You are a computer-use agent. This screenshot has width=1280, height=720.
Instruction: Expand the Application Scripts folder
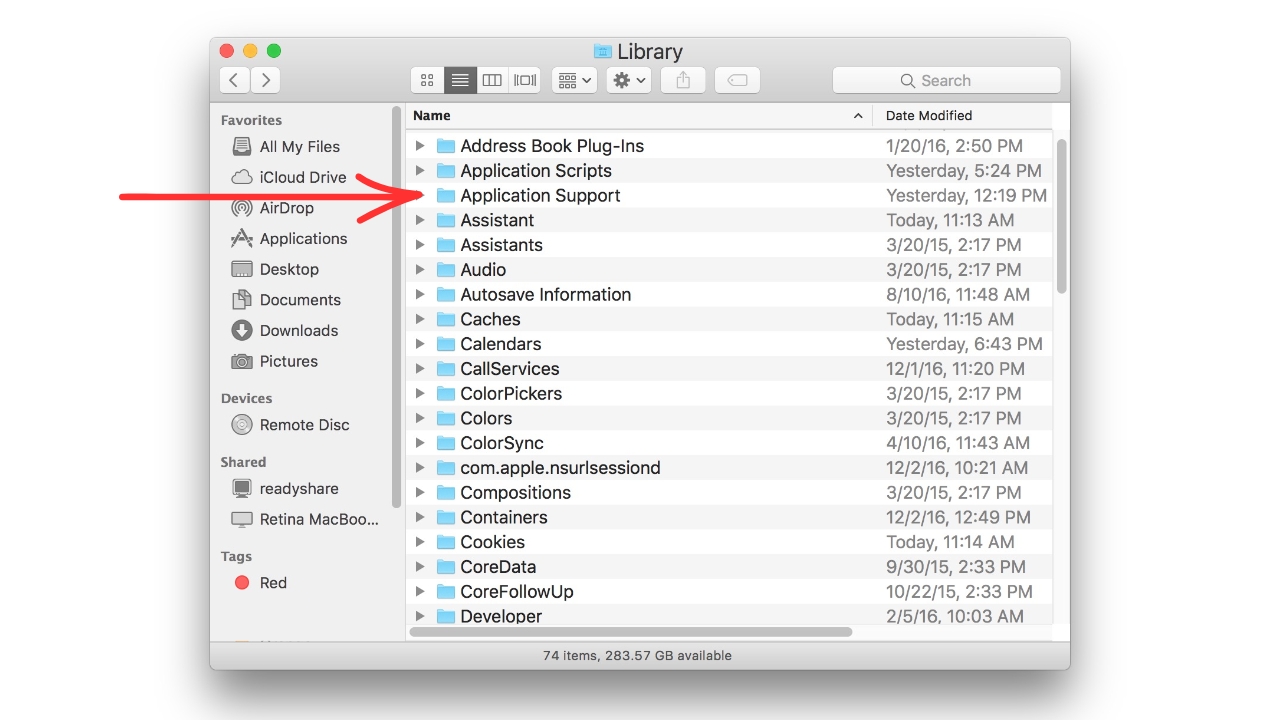tap(420, 171)
